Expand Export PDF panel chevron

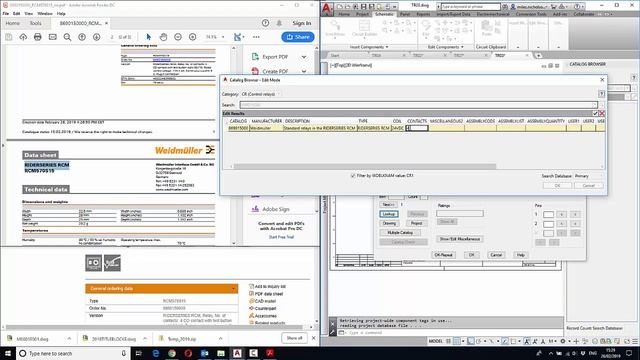pos(304,57)
